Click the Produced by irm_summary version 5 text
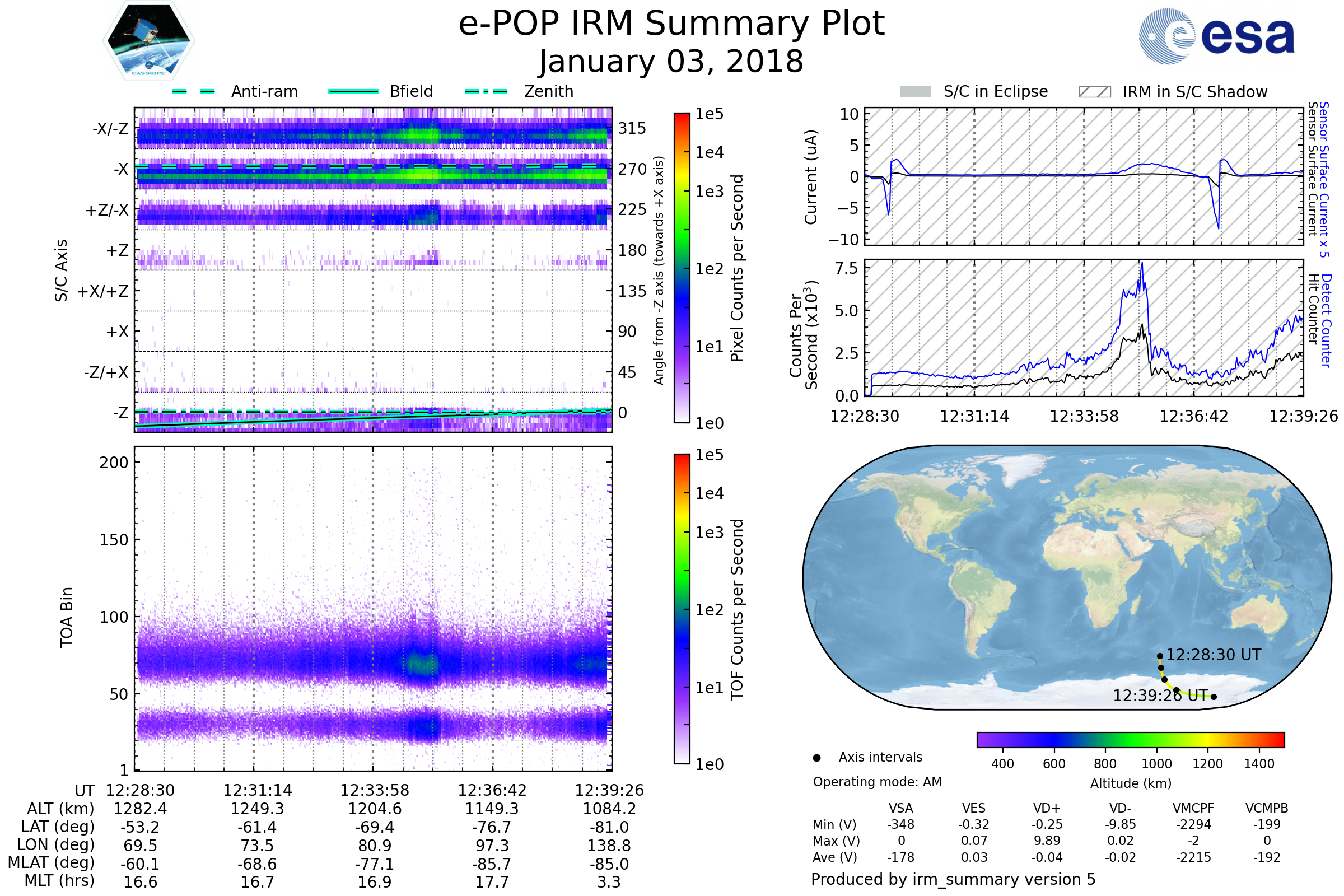 pos(953,879)
